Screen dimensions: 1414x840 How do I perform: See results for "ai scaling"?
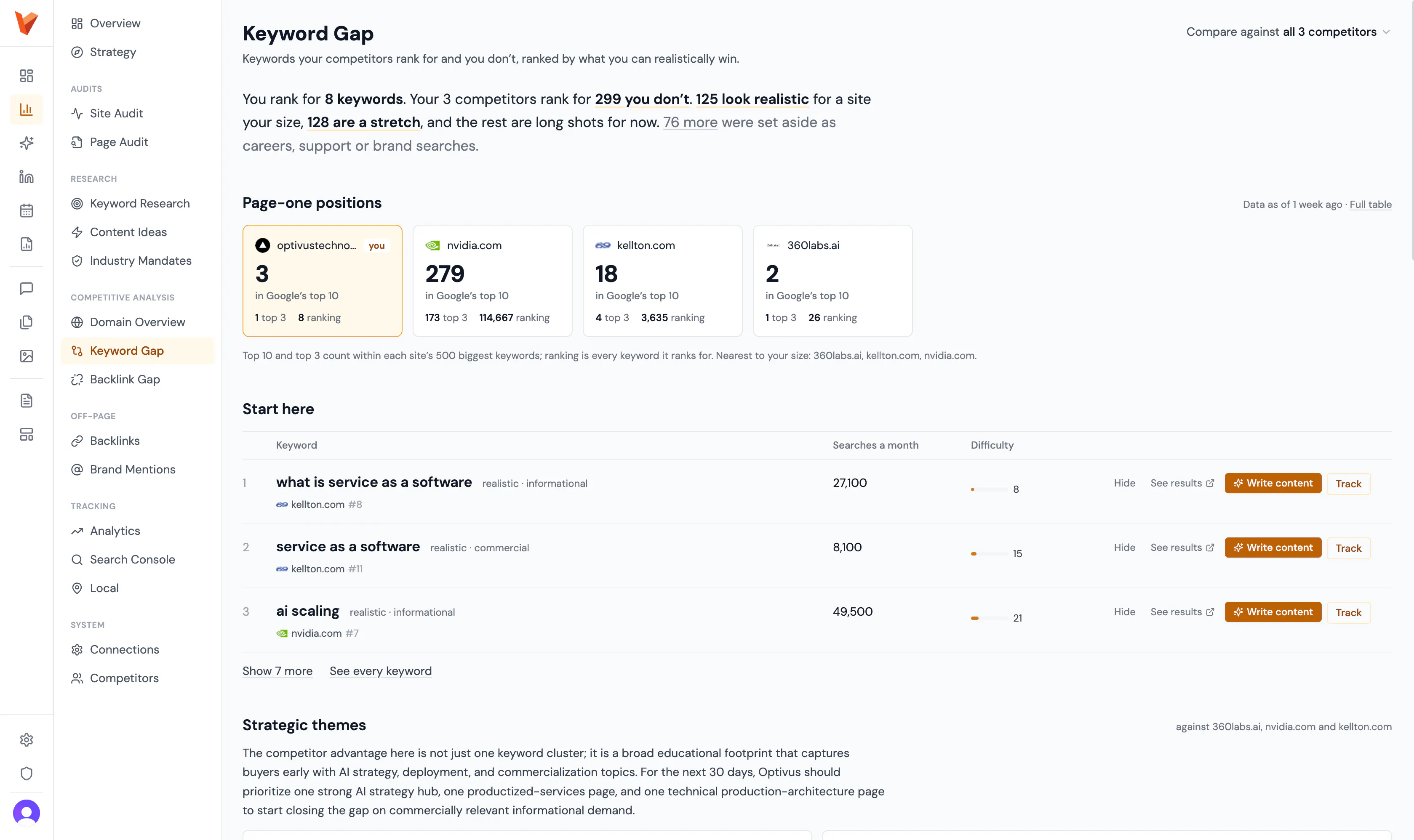point(1182,612)
